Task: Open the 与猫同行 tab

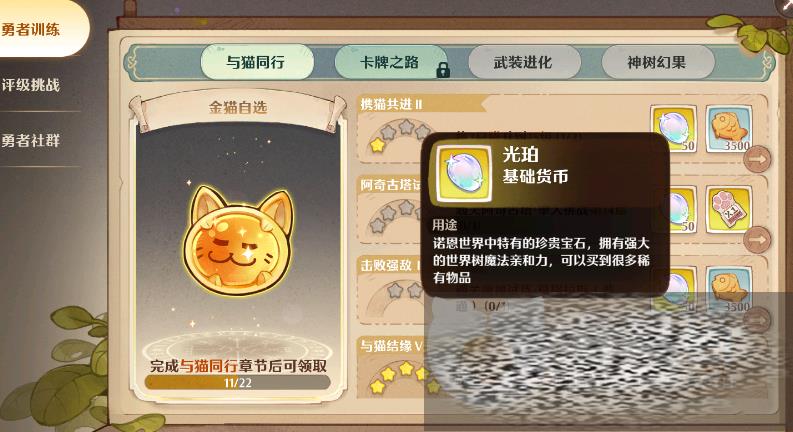Action: 257,62
